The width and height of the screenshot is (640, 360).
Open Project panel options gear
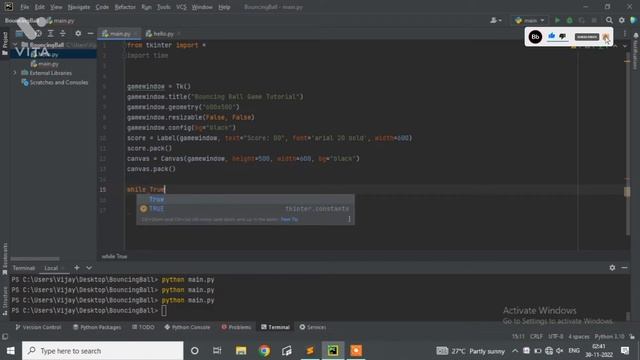(x=78, y=33)
